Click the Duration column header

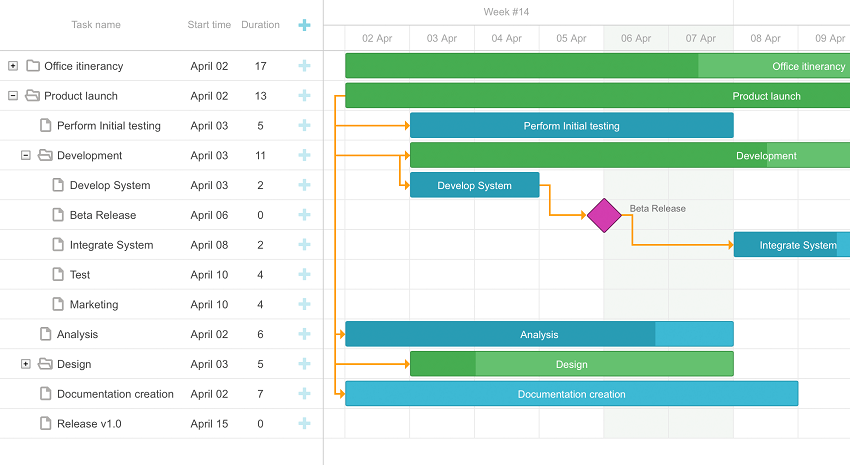click(260, 25)
